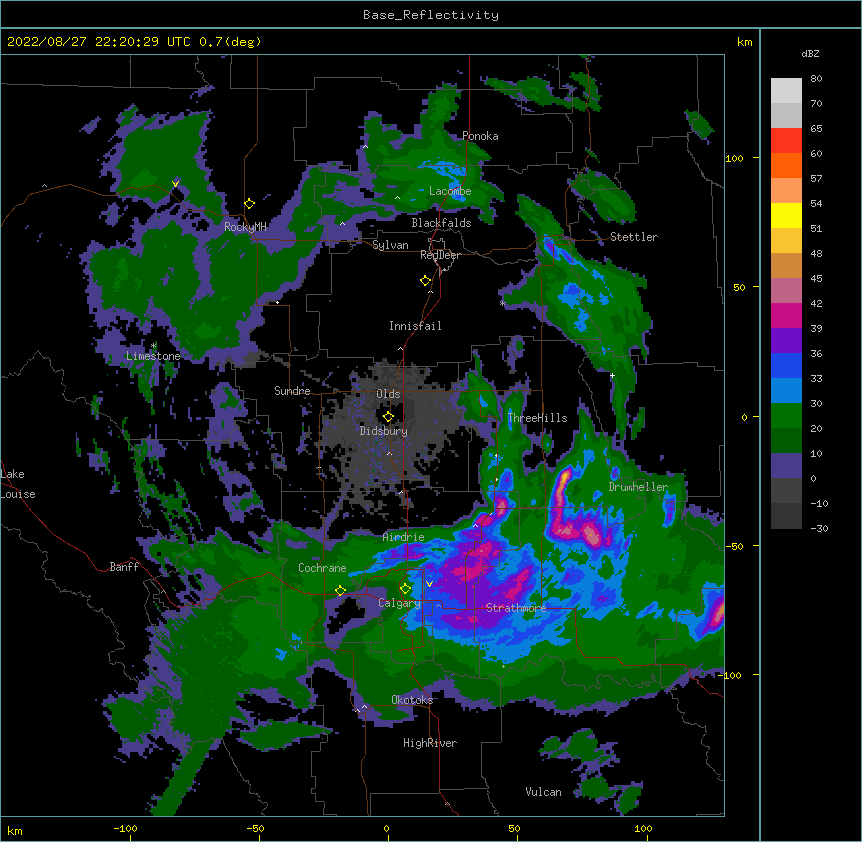Click the bright green 30-20 dBZ swatch
Image resolution: width=862 pixels, height=842 pixels.
pyautogui.click(x=786, y=416)
